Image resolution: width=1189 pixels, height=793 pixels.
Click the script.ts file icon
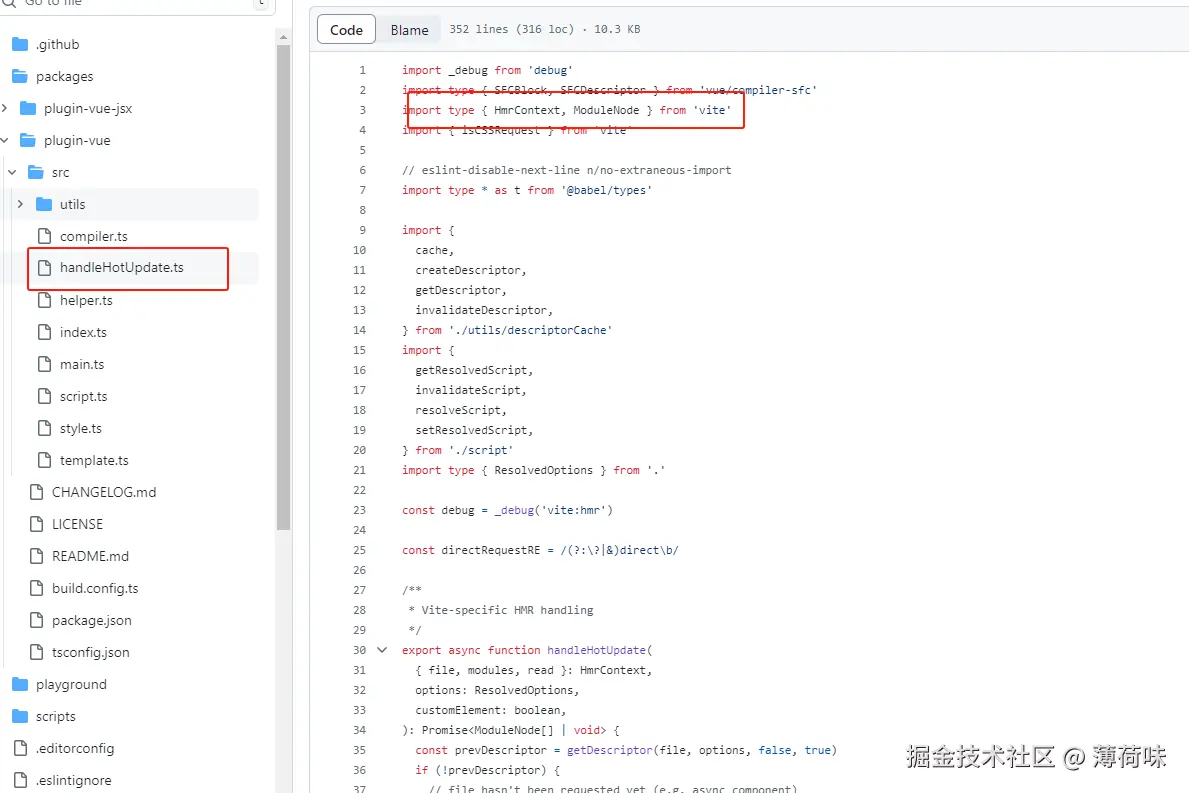(x=45, y=396)
